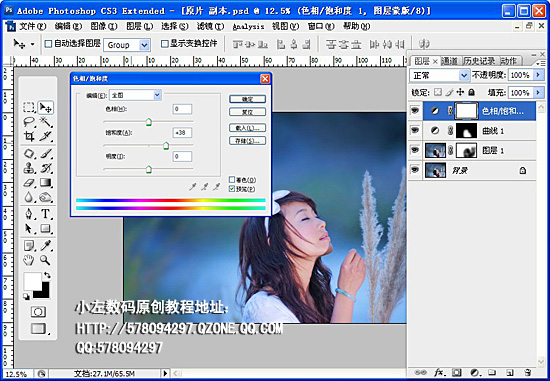Select the Move tool in toolbox

pos(46,107)
